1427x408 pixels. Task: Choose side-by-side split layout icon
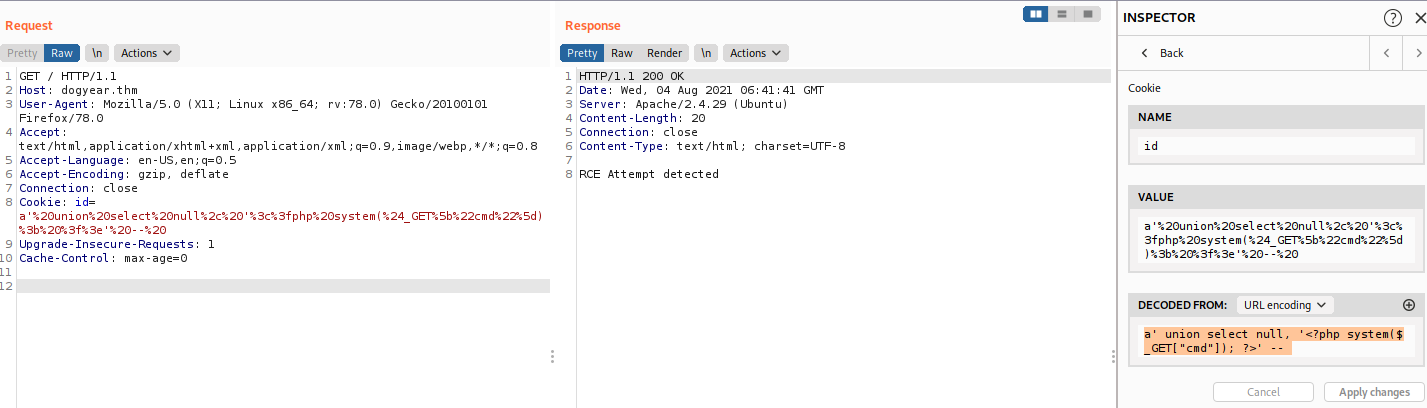tap(1037, 14)
